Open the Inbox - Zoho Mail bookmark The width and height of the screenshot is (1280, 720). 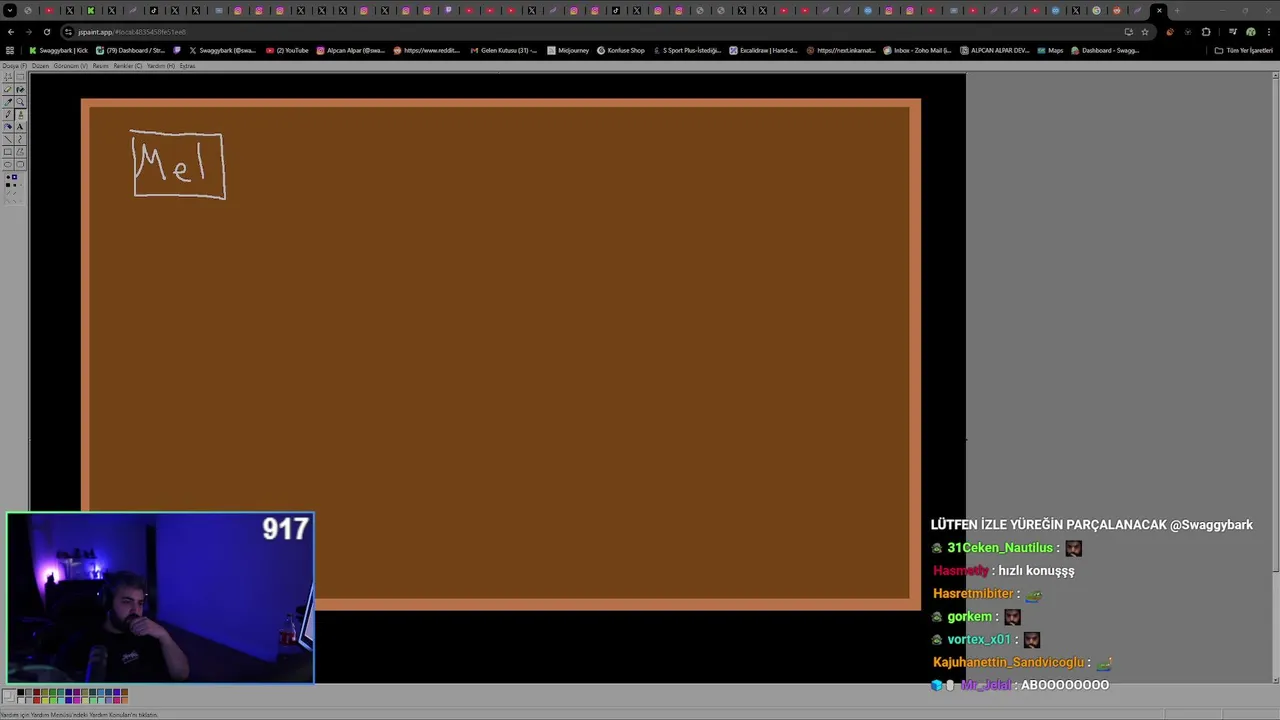pyautogui.click(x=917, y=50)
